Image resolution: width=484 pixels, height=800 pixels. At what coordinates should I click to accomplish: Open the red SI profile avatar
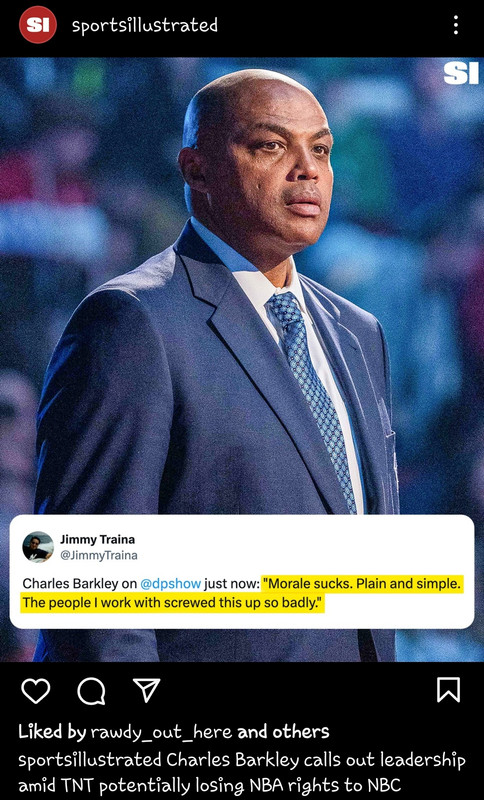click(38, 24)
